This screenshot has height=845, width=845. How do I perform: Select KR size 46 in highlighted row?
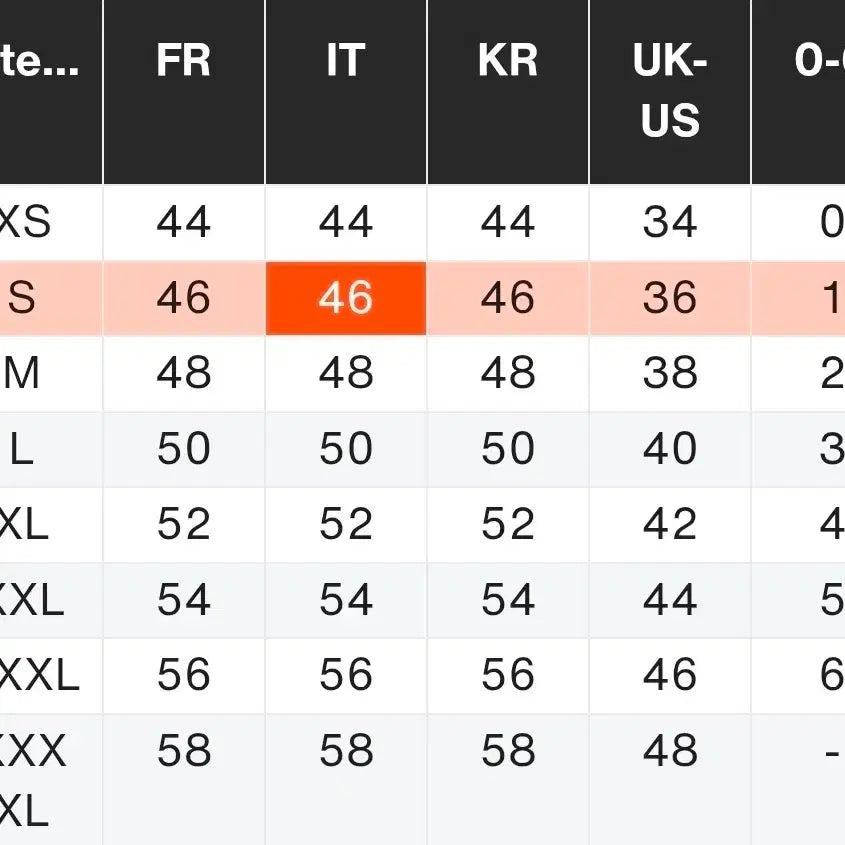pos(508,298)
